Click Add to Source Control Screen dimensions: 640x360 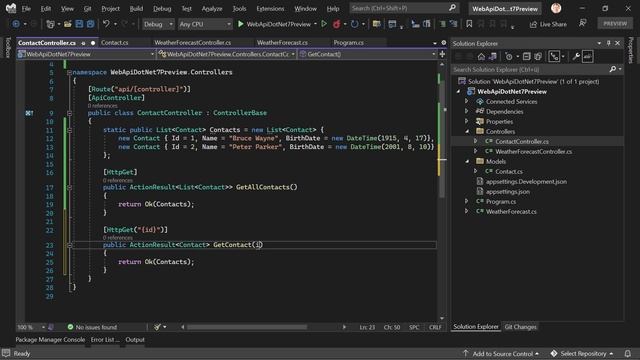(501, 353)
